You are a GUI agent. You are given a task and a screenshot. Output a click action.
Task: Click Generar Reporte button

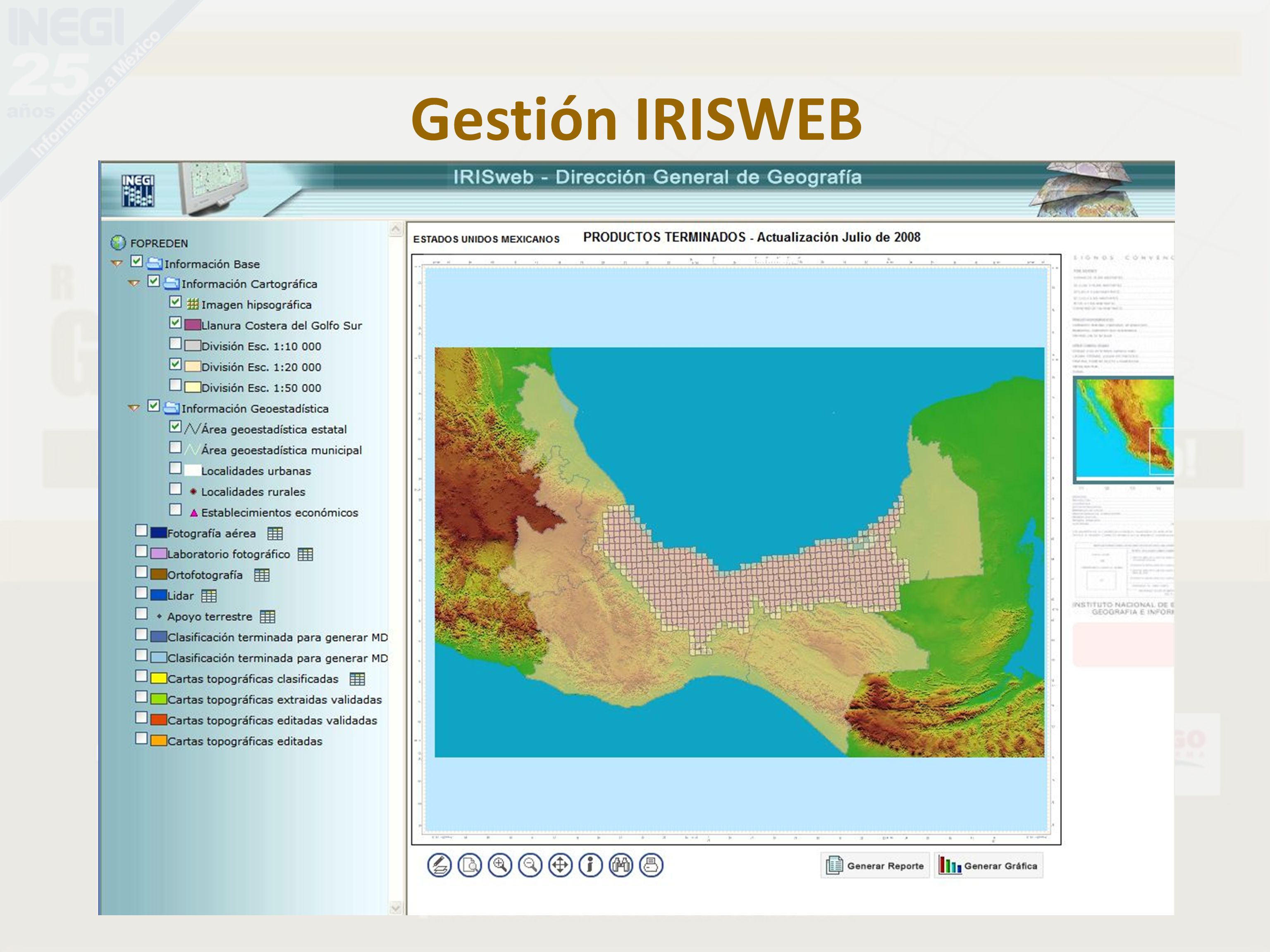point(875,865)
